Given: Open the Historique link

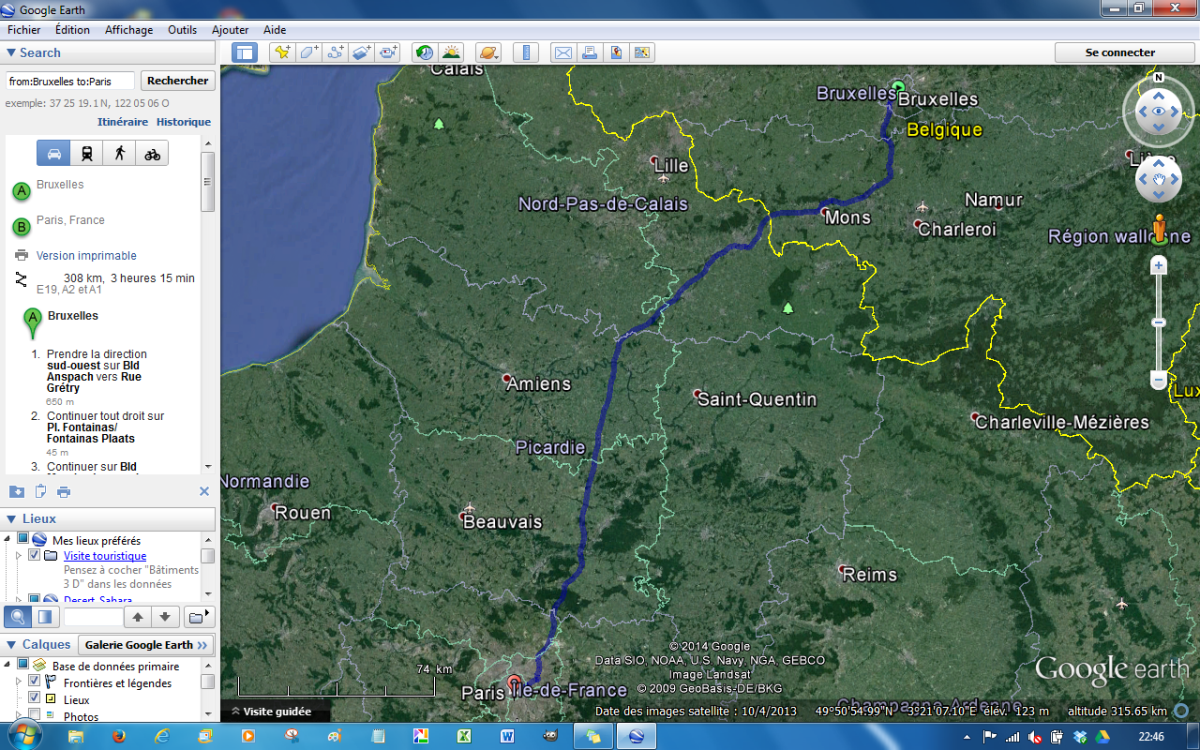Looking at the screenshot, I should [x=183, y=122].
